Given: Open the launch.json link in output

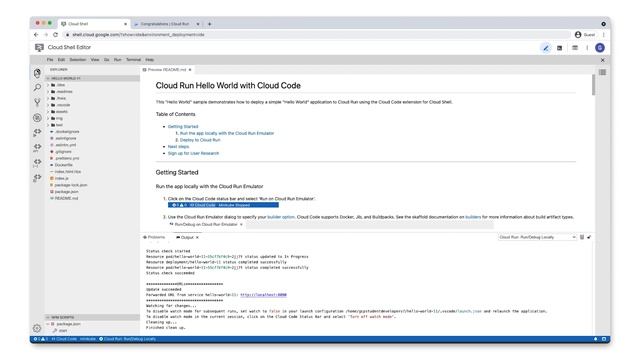Looking at the screenshot, I should [x=469, y=311].
